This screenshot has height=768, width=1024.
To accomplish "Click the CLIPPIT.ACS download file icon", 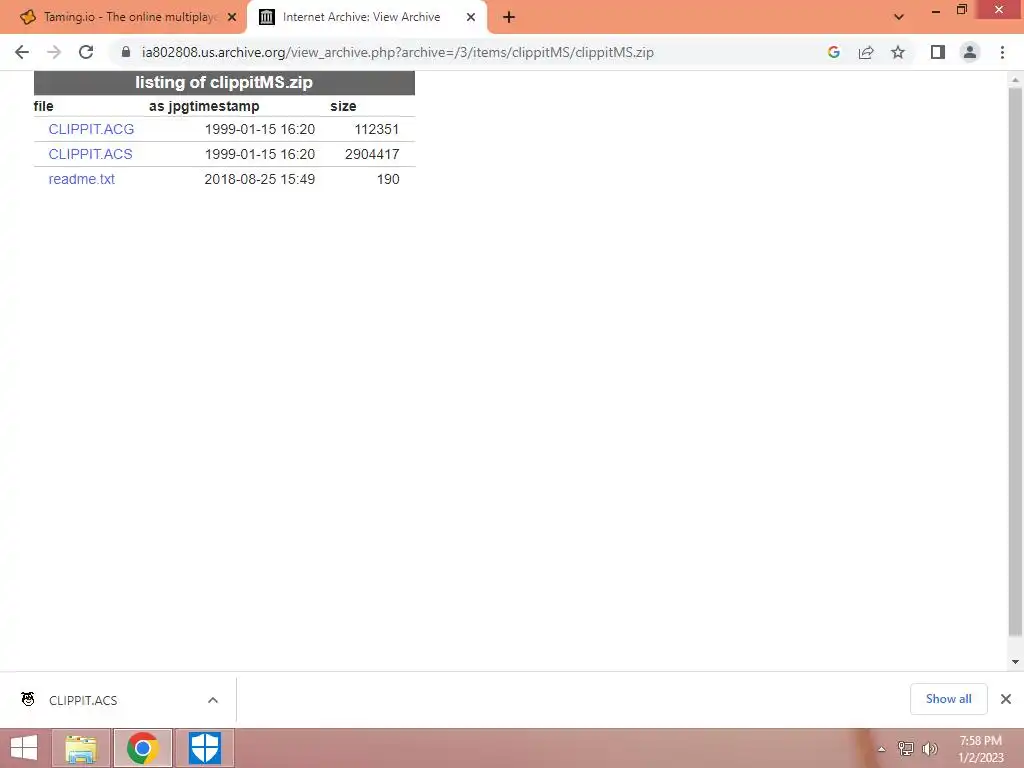I will click(27, 699).
